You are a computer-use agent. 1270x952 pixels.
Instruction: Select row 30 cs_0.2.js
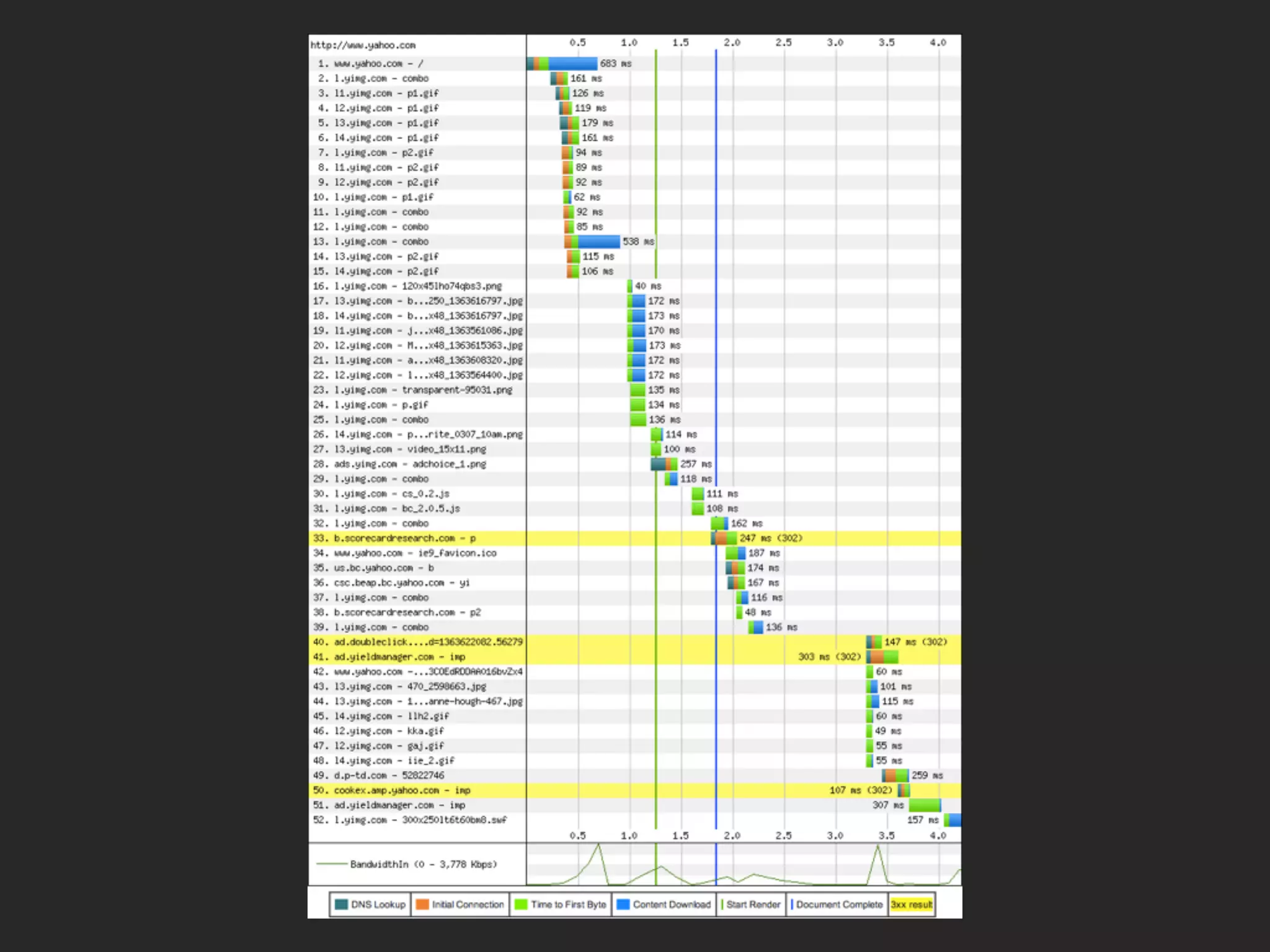pyautogui.click(x=635, y=494)
